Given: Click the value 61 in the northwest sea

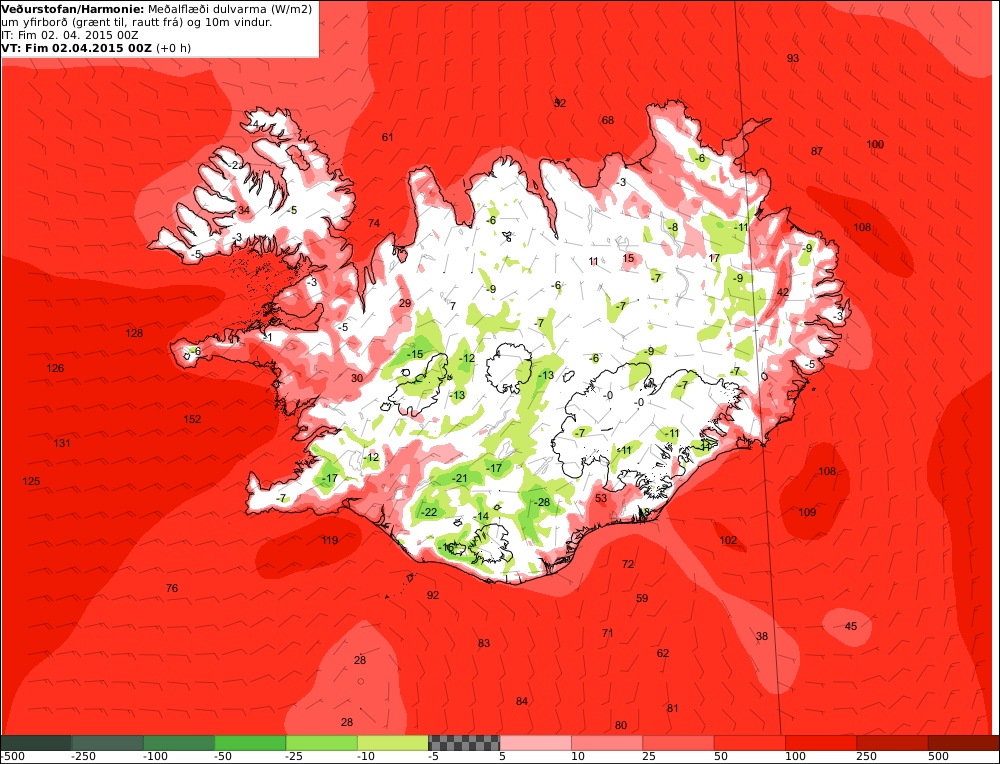Looking at the screenshot, I should (x=388, y=137).
